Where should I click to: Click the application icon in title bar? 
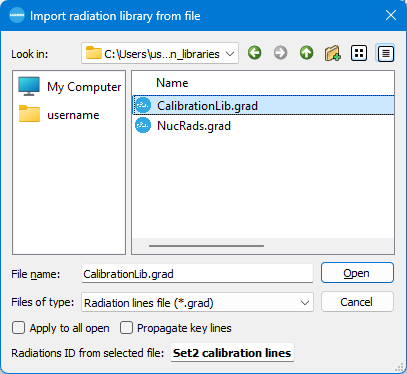[x=17, y=15]
